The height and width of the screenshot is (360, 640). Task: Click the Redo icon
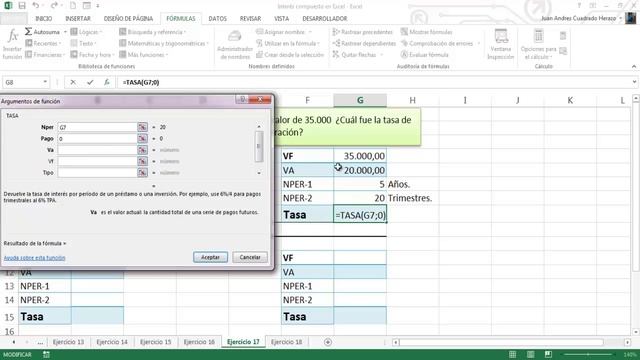(54, 6)
